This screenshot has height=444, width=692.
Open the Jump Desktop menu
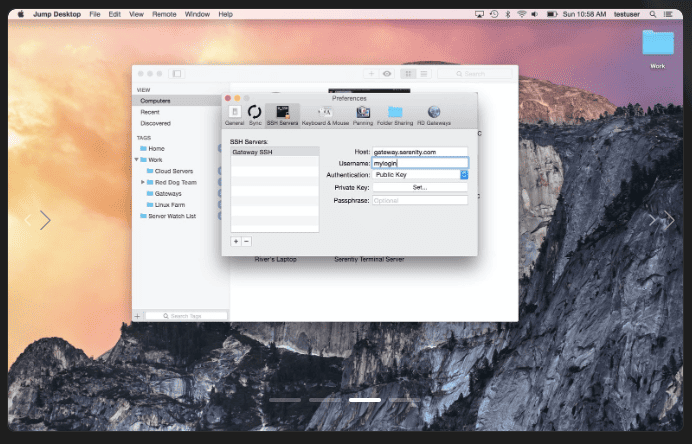click(x=57, y=14)
